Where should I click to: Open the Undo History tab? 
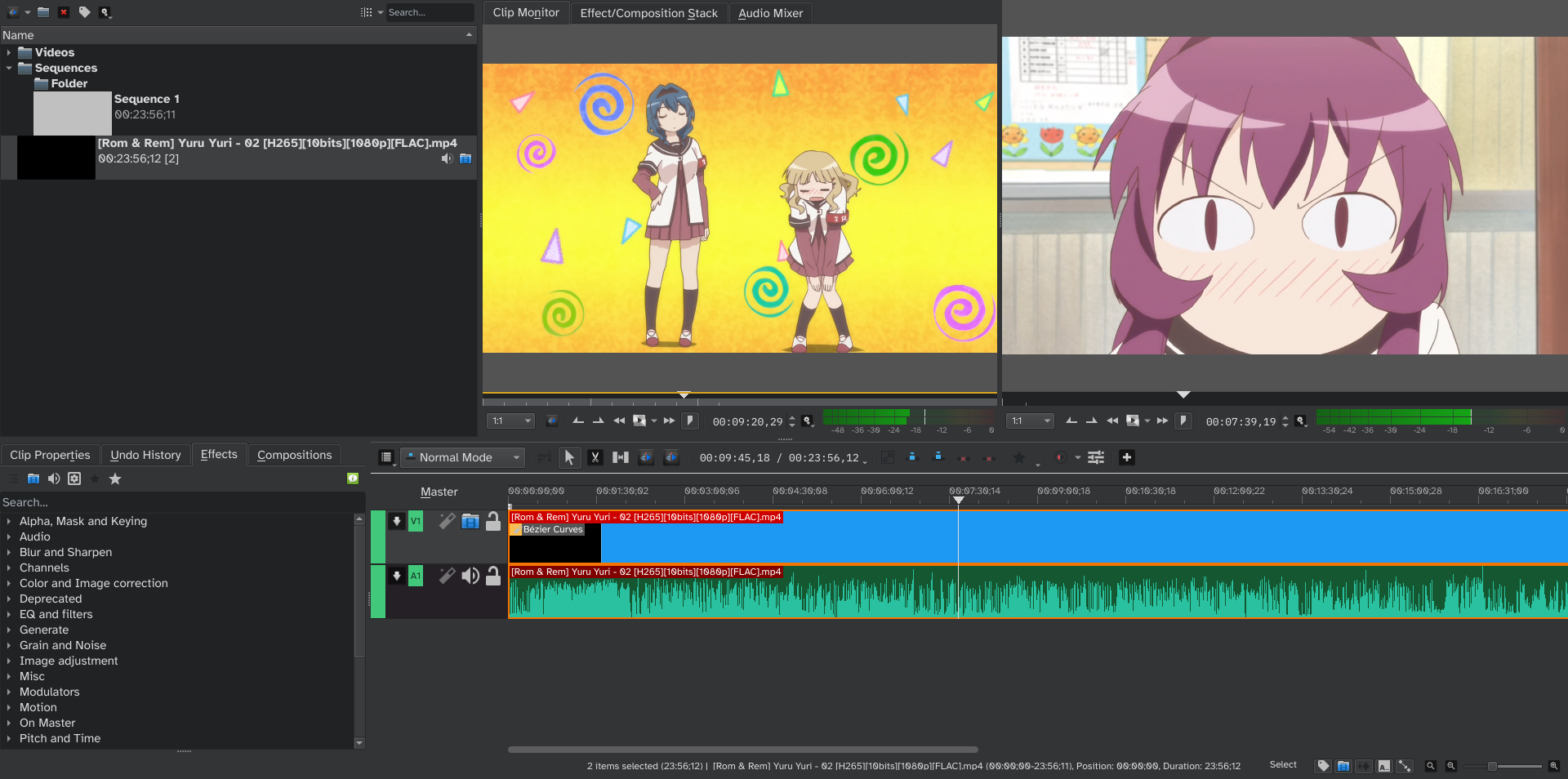145,455
